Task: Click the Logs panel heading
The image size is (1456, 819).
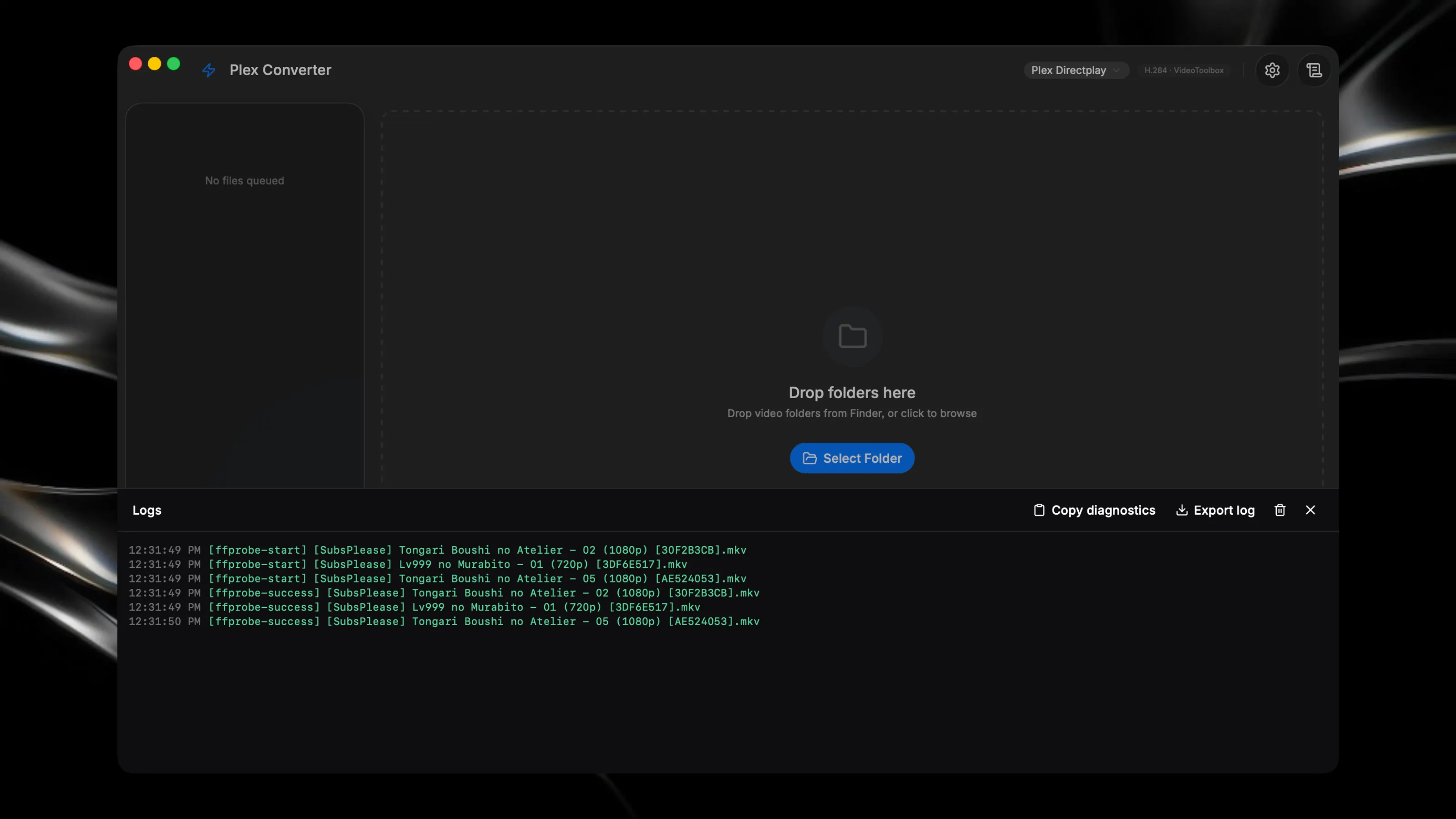Action: pos(147,510)
